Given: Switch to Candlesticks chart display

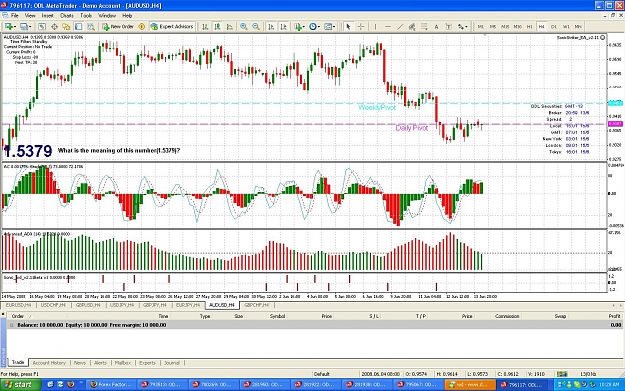Looking at the screenshot, I should [217, 27].
